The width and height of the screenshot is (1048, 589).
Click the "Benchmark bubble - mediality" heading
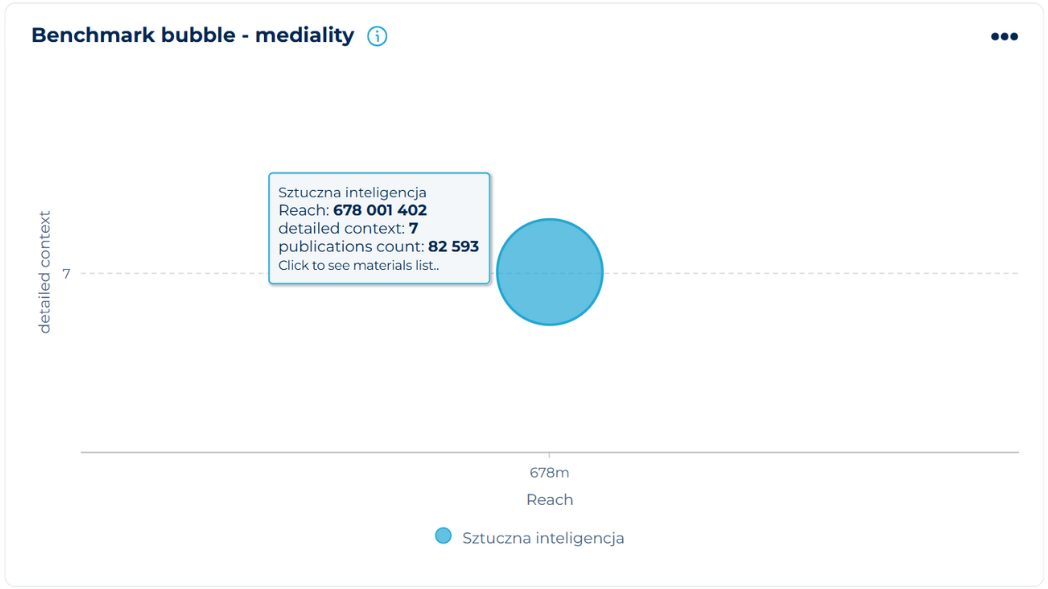click(x=192, y=35)
